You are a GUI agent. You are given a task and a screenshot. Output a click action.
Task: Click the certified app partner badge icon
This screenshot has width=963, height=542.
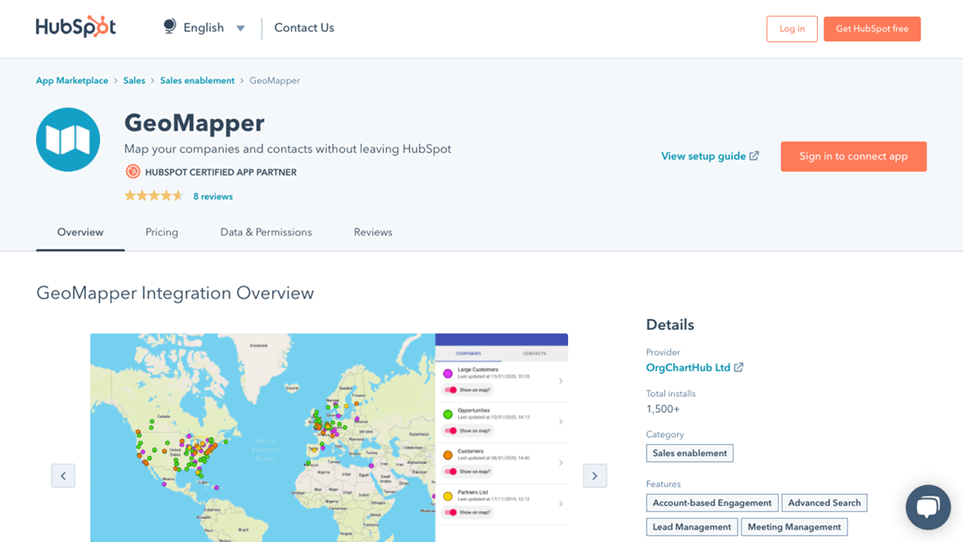pyautogui.click(x=133, y=172)
